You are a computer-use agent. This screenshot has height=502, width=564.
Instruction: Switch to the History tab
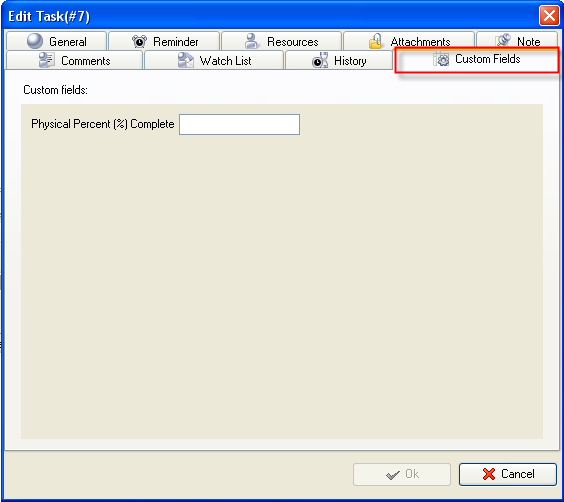[338, 60]
